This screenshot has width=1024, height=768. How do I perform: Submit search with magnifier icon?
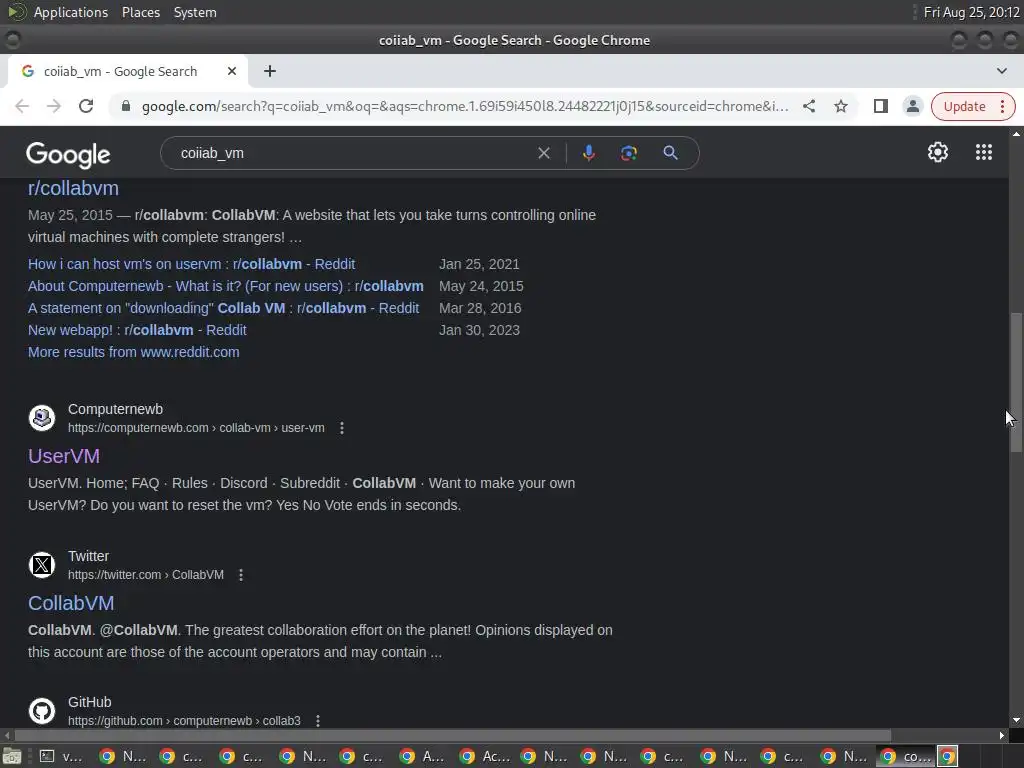click(671, 153)
